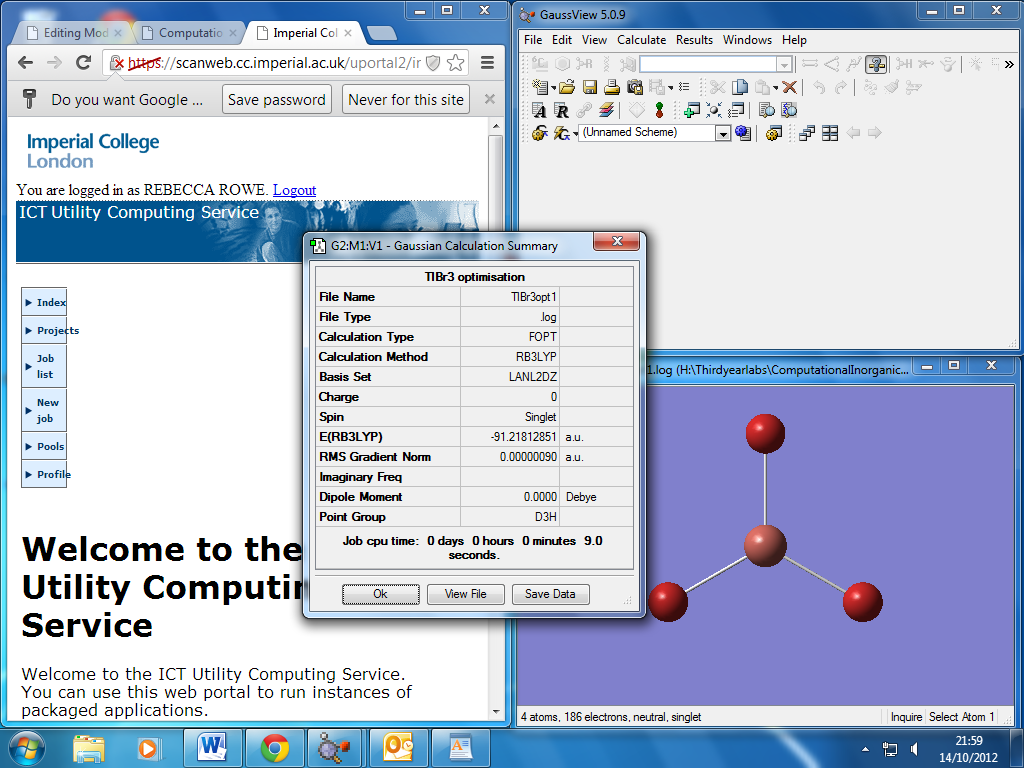The height and width of the screenshot is (768, 1024).
Task: Click the browser page vertical scrollbar
Action: pos(496,418)
